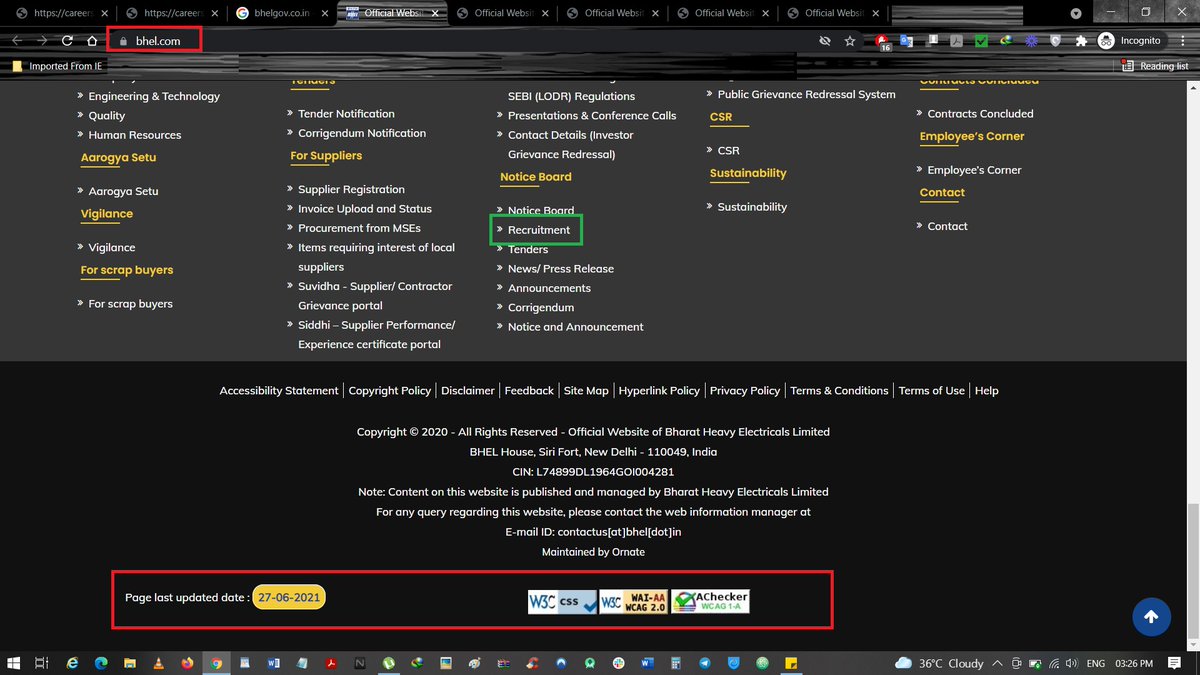Open the Telegram taskbar icon

click(x=705, y=663)
